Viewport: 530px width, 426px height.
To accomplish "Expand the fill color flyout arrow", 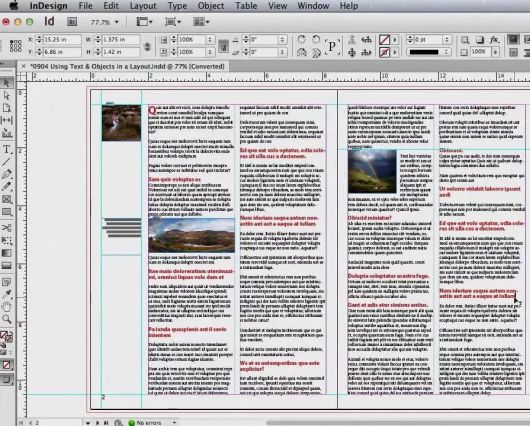I will tap(395, 40).
